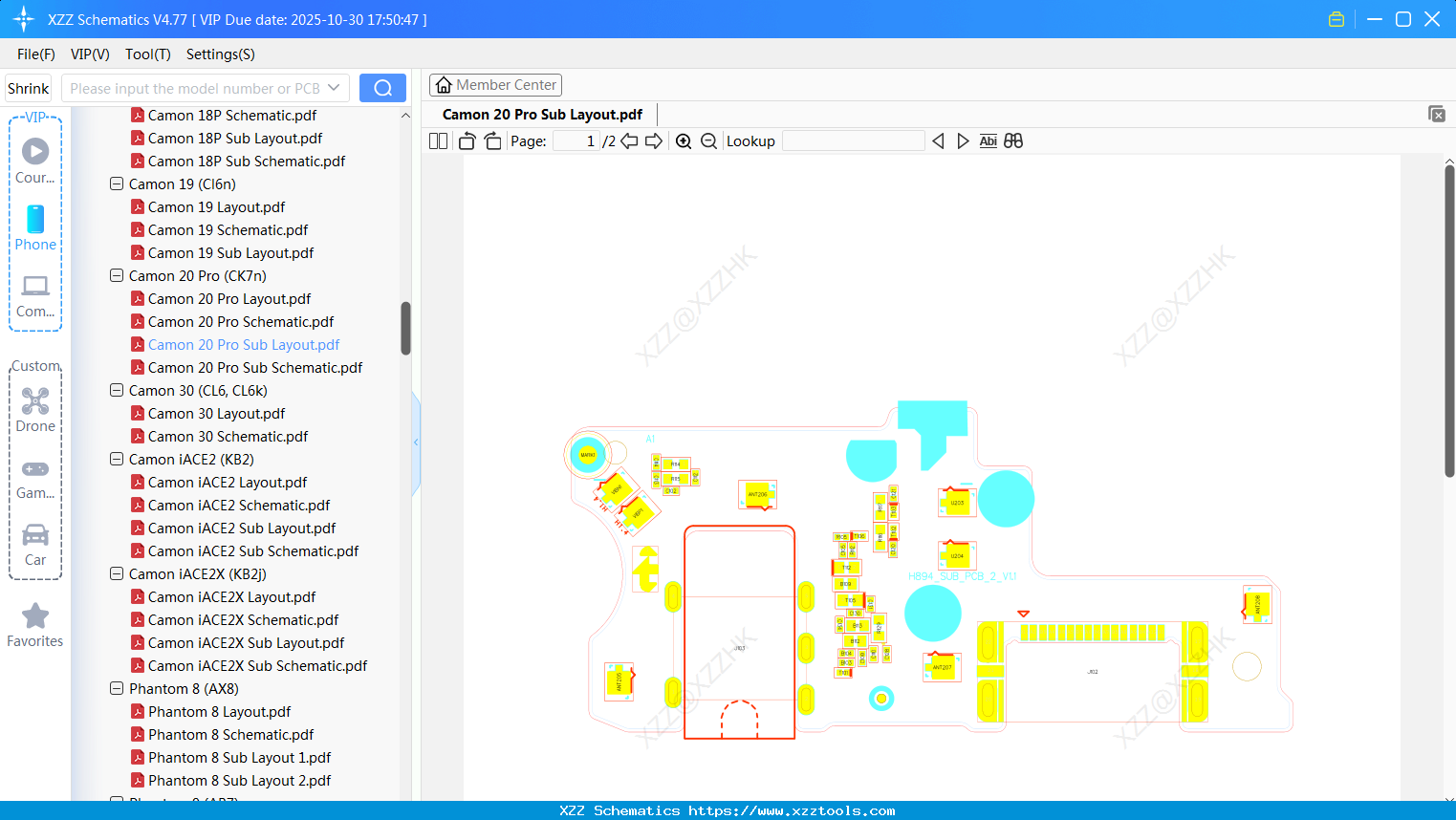Open Camon 20 Pro Layout.pdf
The image size is (1456, 820).
[x=229, y=298]
